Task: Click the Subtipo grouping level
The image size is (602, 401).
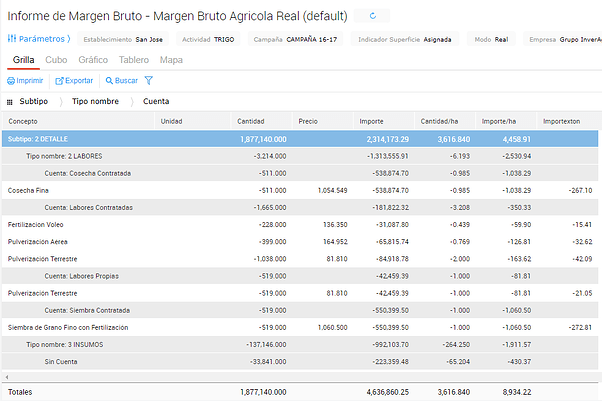Action: (x=34, y=101)
